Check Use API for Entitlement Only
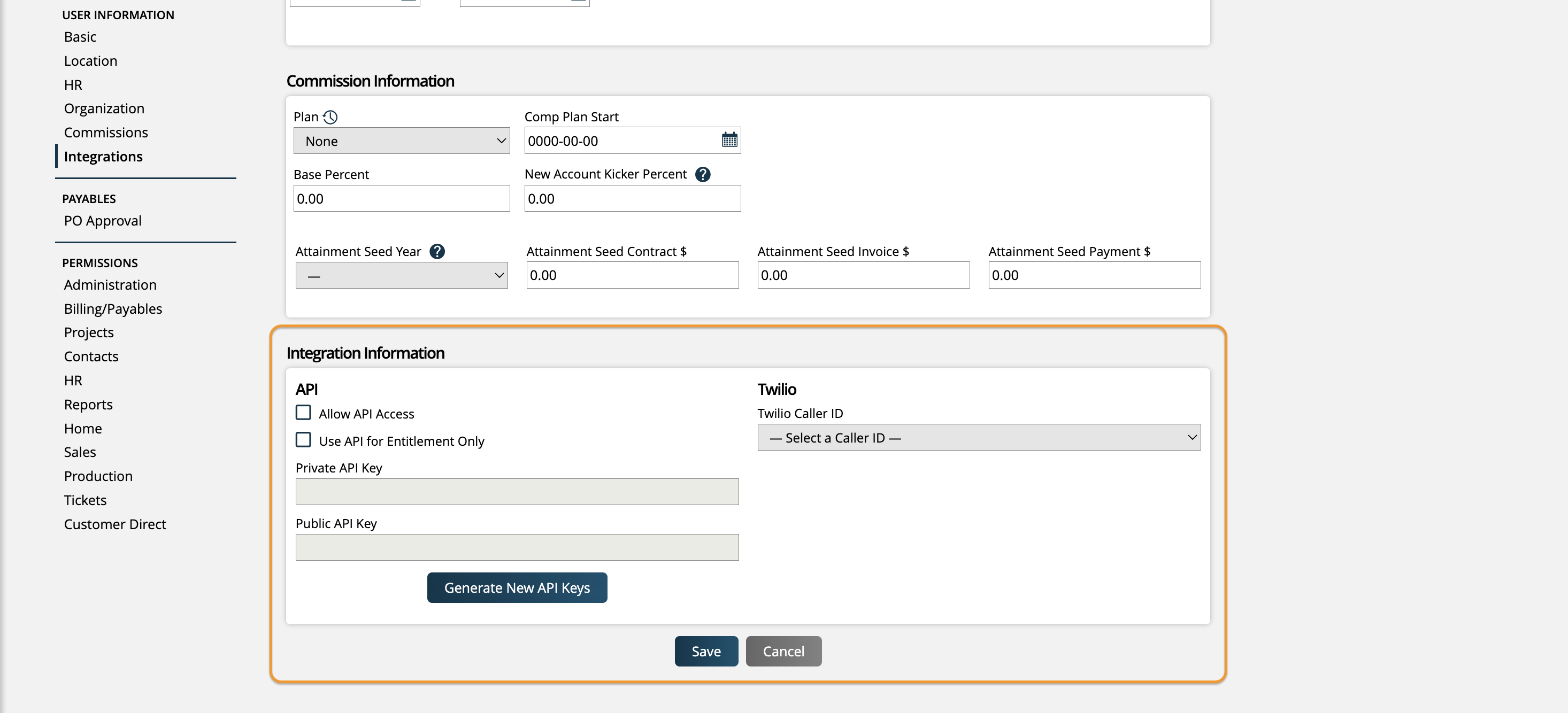The height and width of the screenshot is (713, 1568). pyautogui.click(x=303, y=440)
